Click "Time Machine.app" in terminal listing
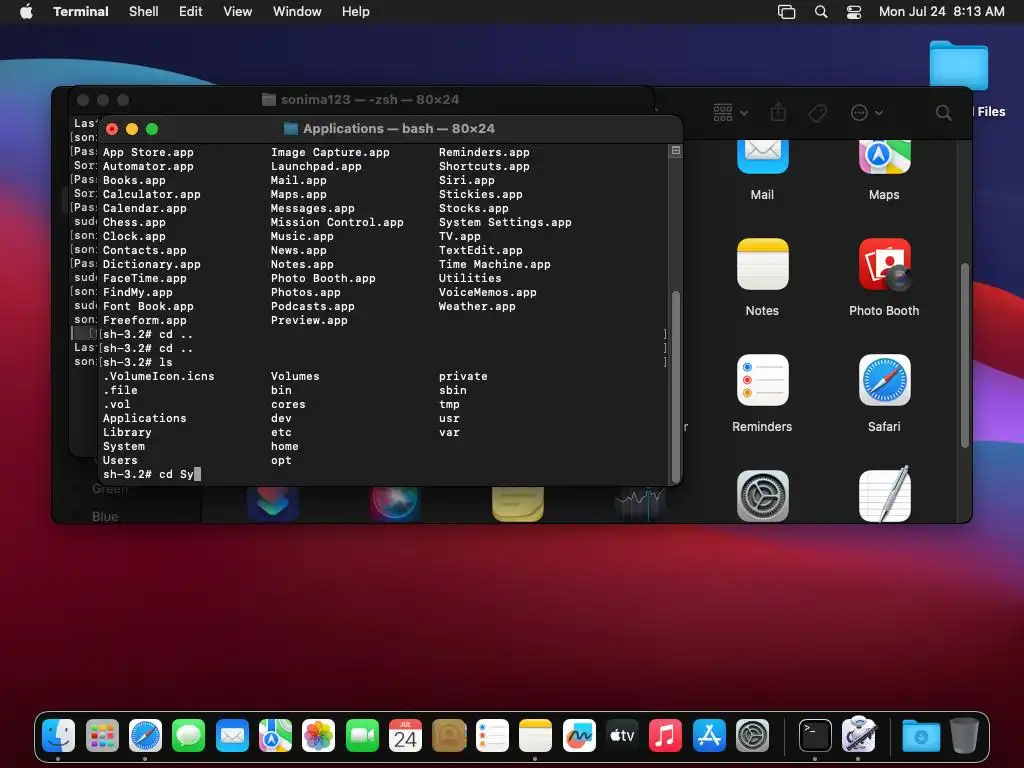This screenshot has height=768, width=1024. pyautogui.click(x=494, y=264)
